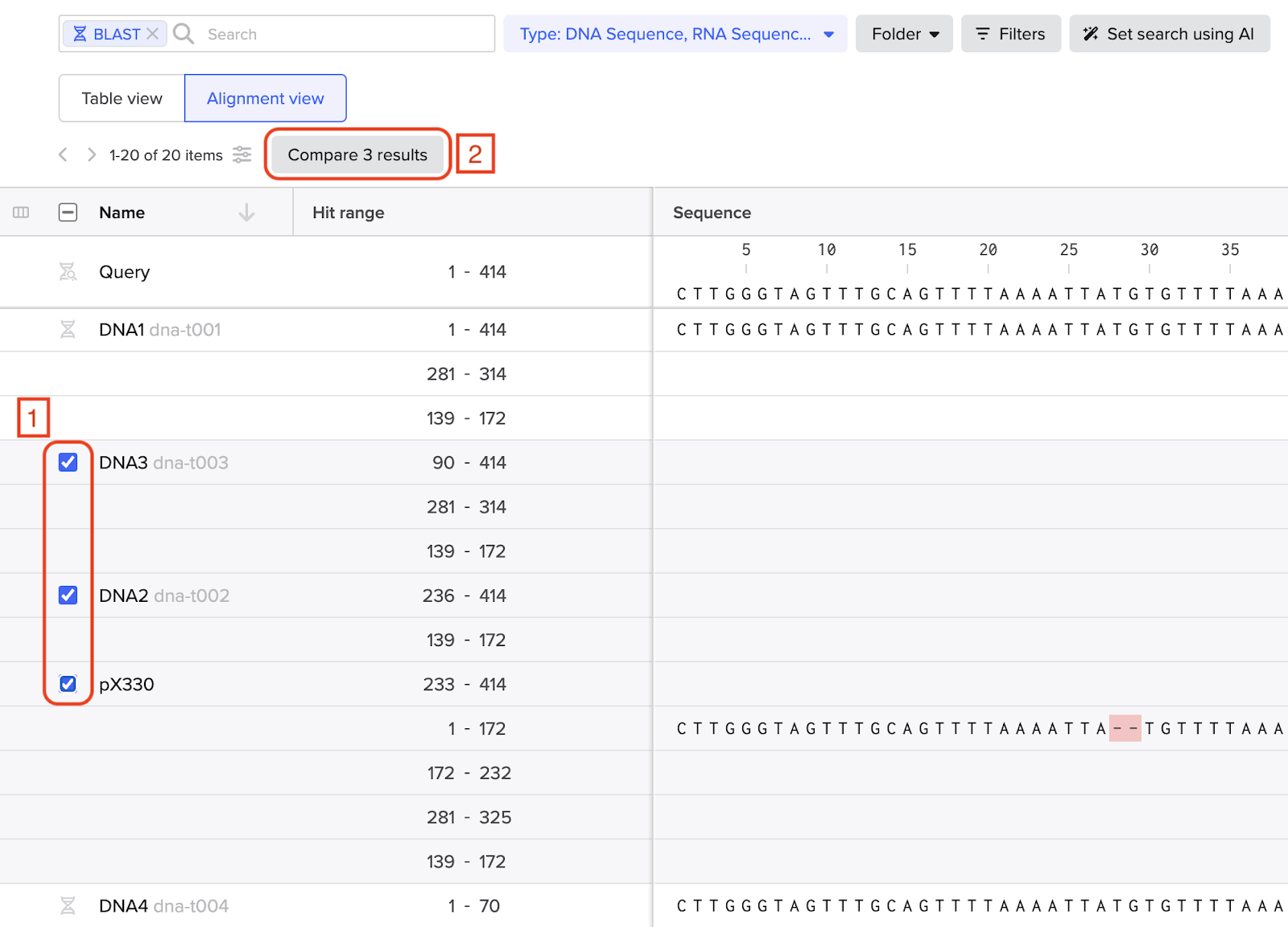This screenshot has width=1288, height=927.
Task: Select the Alignment view tab
Action: [x=265, y=98]
